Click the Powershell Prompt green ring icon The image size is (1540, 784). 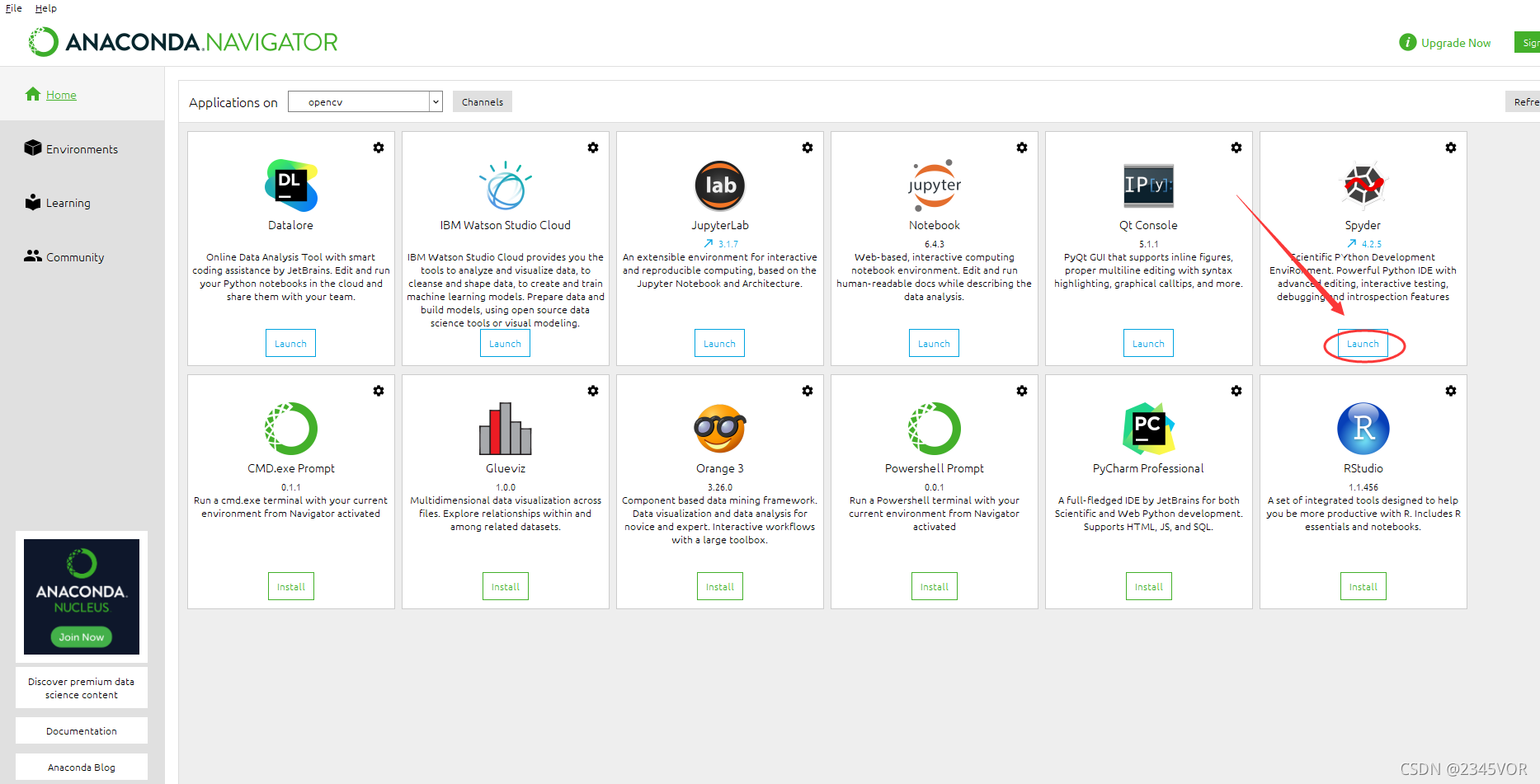pyautogui.click(x=935, y=429)
